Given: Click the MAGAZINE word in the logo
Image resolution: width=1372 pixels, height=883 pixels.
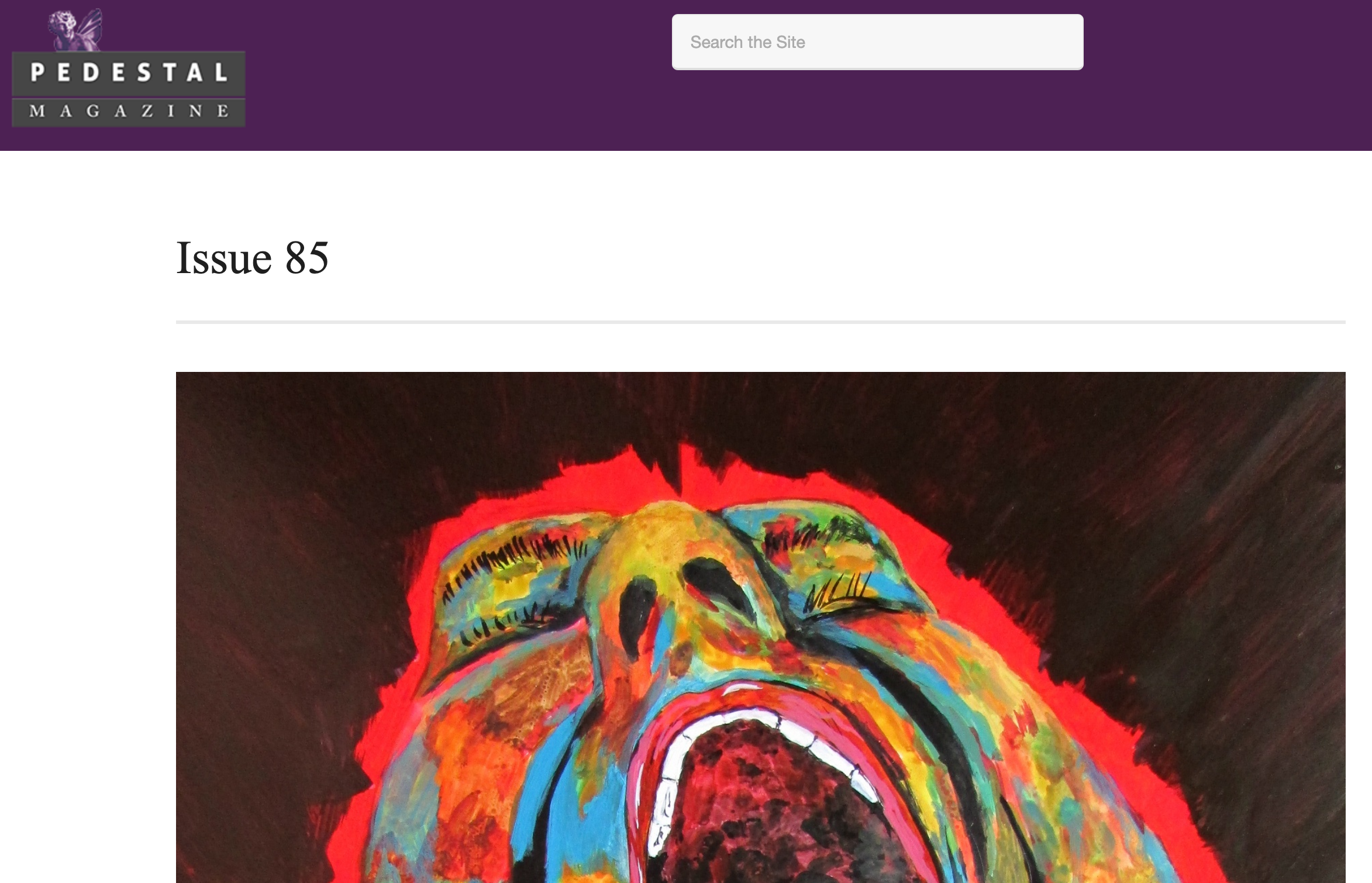Looking at the screenshot, I should pyautogui.click(x=129, y=111).
